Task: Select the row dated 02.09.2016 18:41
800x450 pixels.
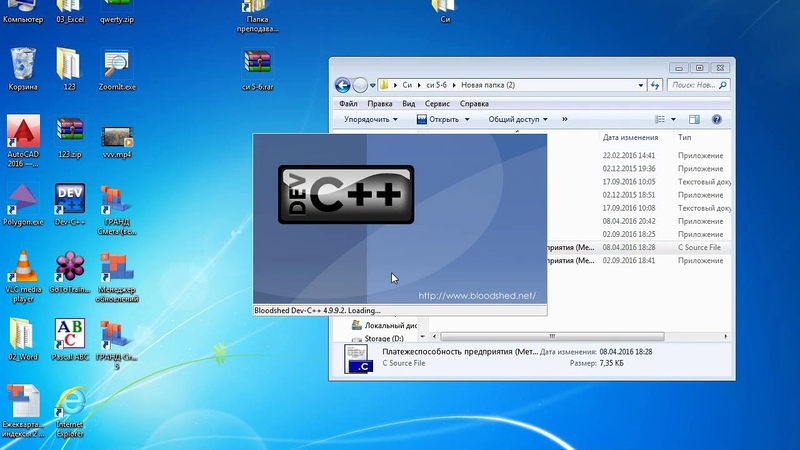Action: 639,261
